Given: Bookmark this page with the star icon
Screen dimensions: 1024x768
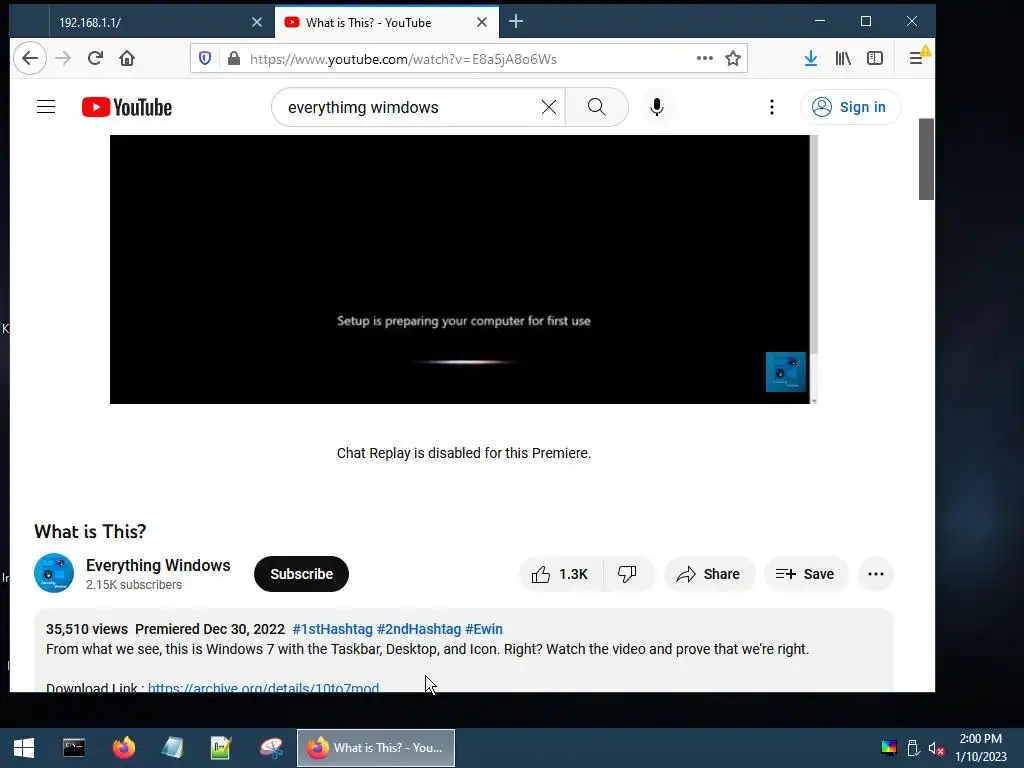Looking at the screenshot, I should click(x=733, y=59).
